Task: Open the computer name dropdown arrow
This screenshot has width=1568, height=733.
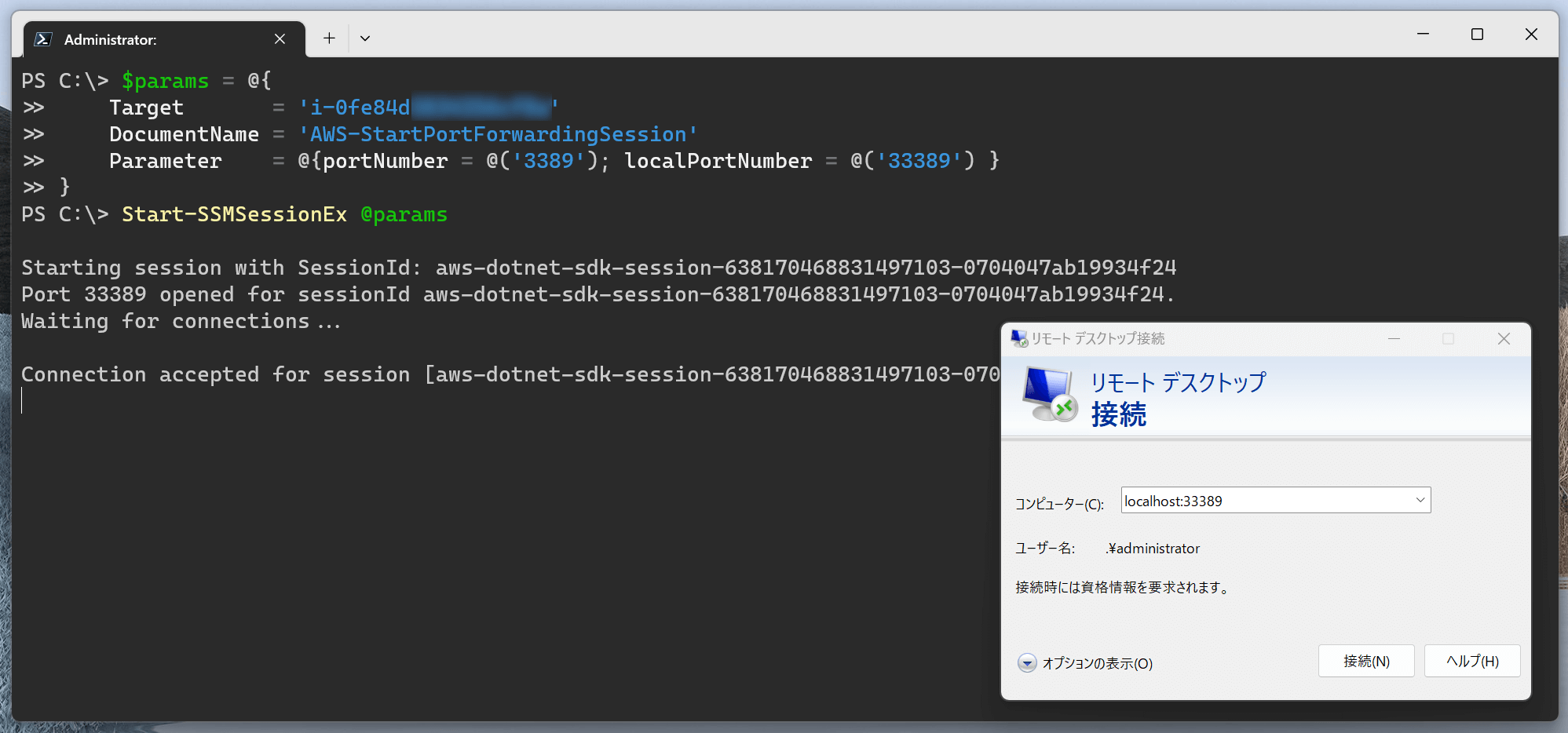Action: (x=1420, y=501)
